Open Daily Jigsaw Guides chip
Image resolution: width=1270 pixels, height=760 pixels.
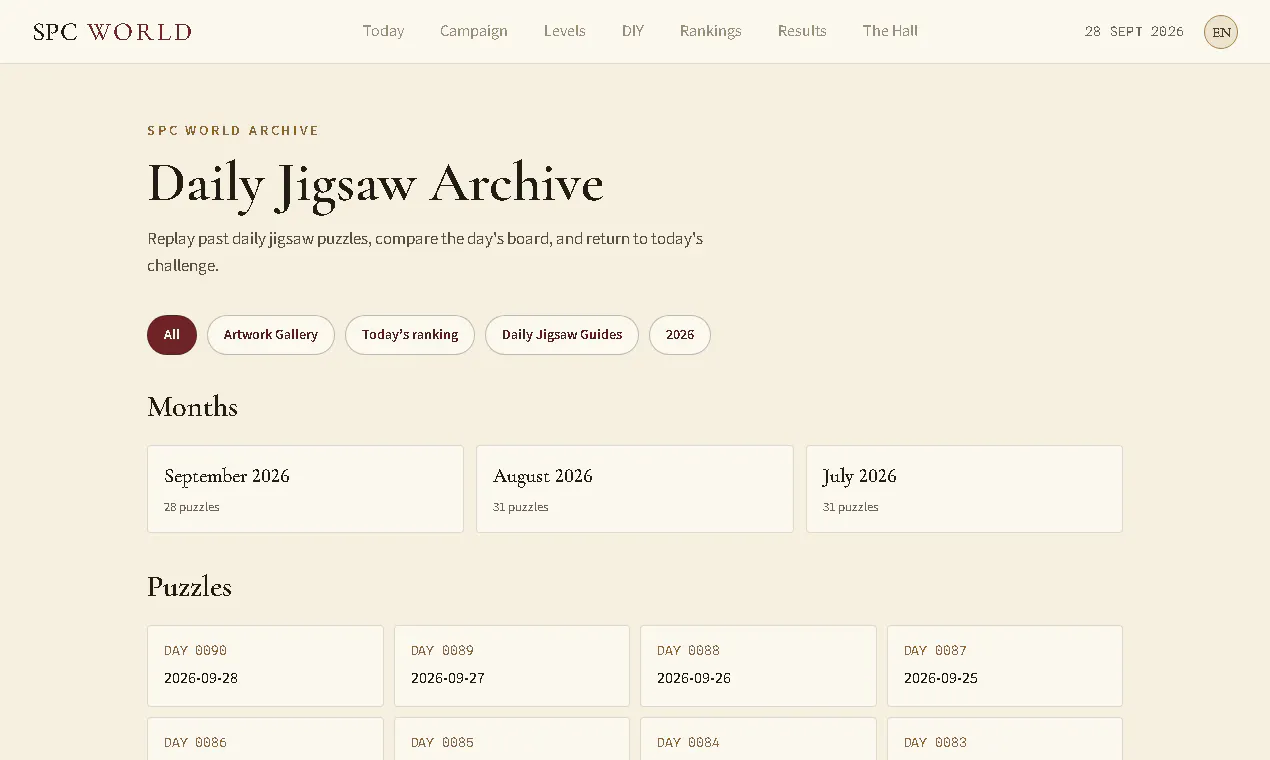562,335
